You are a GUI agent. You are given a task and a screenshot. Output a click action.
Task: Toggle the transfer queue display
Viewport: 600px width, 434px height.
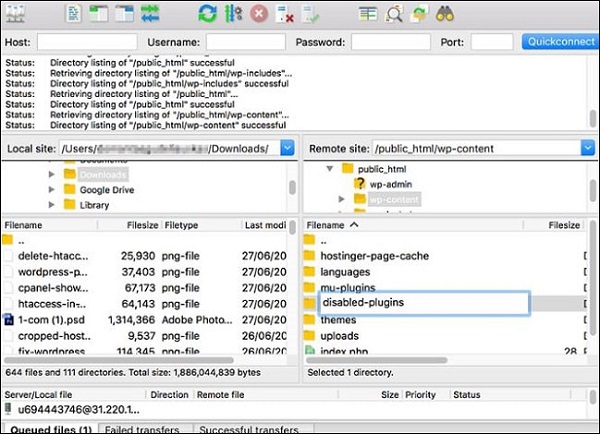150,14
